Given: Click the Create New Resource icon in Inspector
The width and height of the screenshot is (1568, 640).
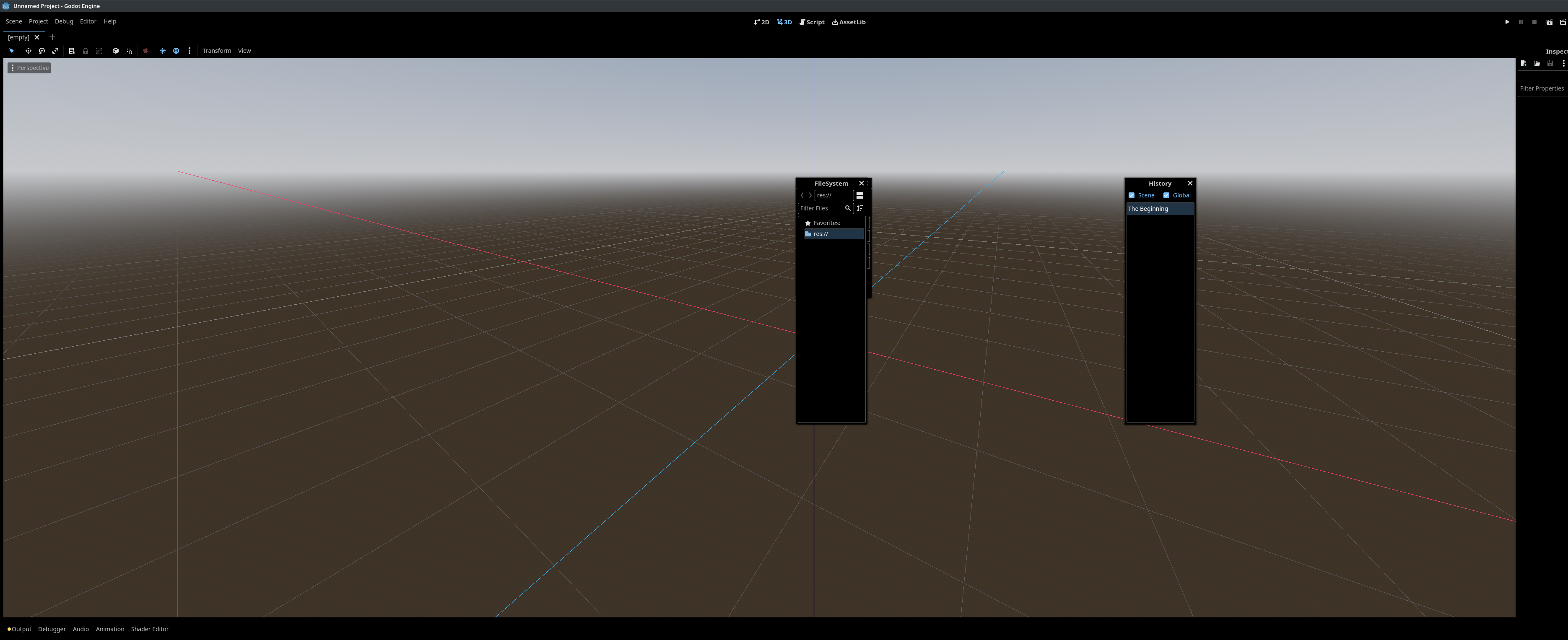Looking at the screenshot, I should (1524, 63).
